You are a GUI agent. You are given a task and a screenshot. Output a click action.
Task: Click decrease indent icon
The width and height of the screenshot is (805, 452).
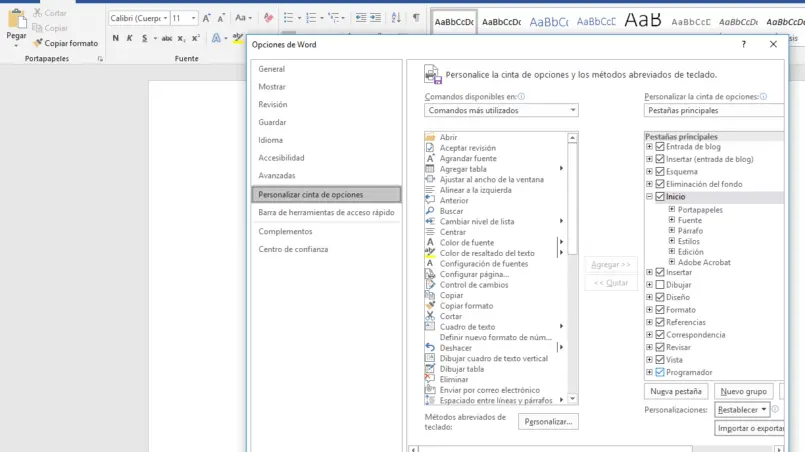361,18
